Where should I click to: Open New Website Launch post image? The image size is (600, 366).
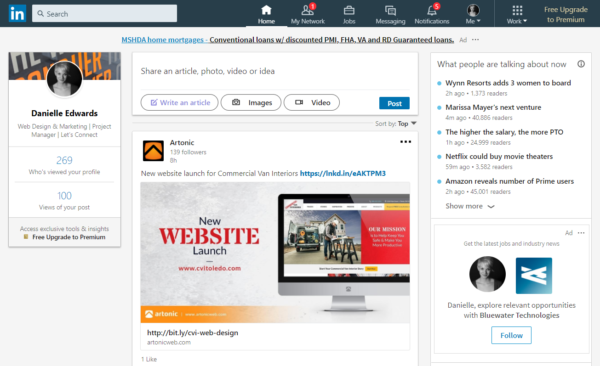pos(275,252)
